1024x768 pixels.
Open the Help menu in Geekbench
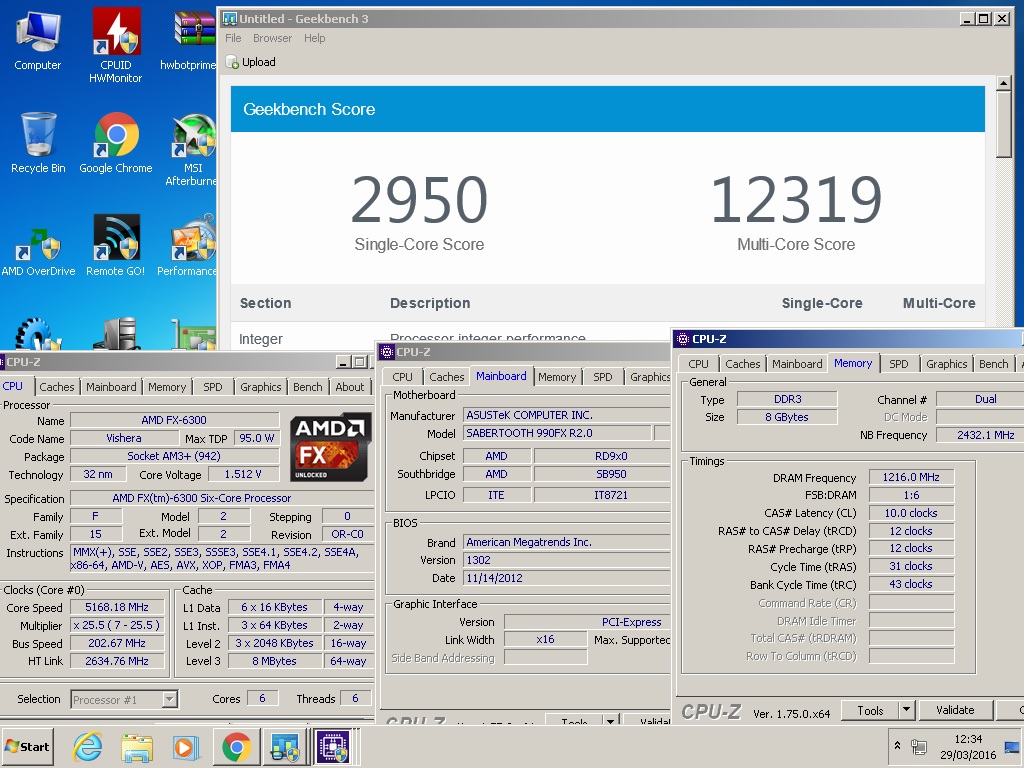[314, 38]
